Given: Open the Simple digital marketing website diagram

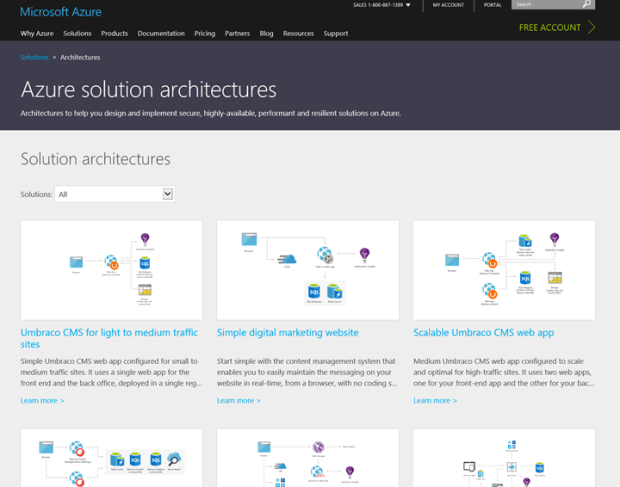Looking at the screenshot, I should pos(307,270).
